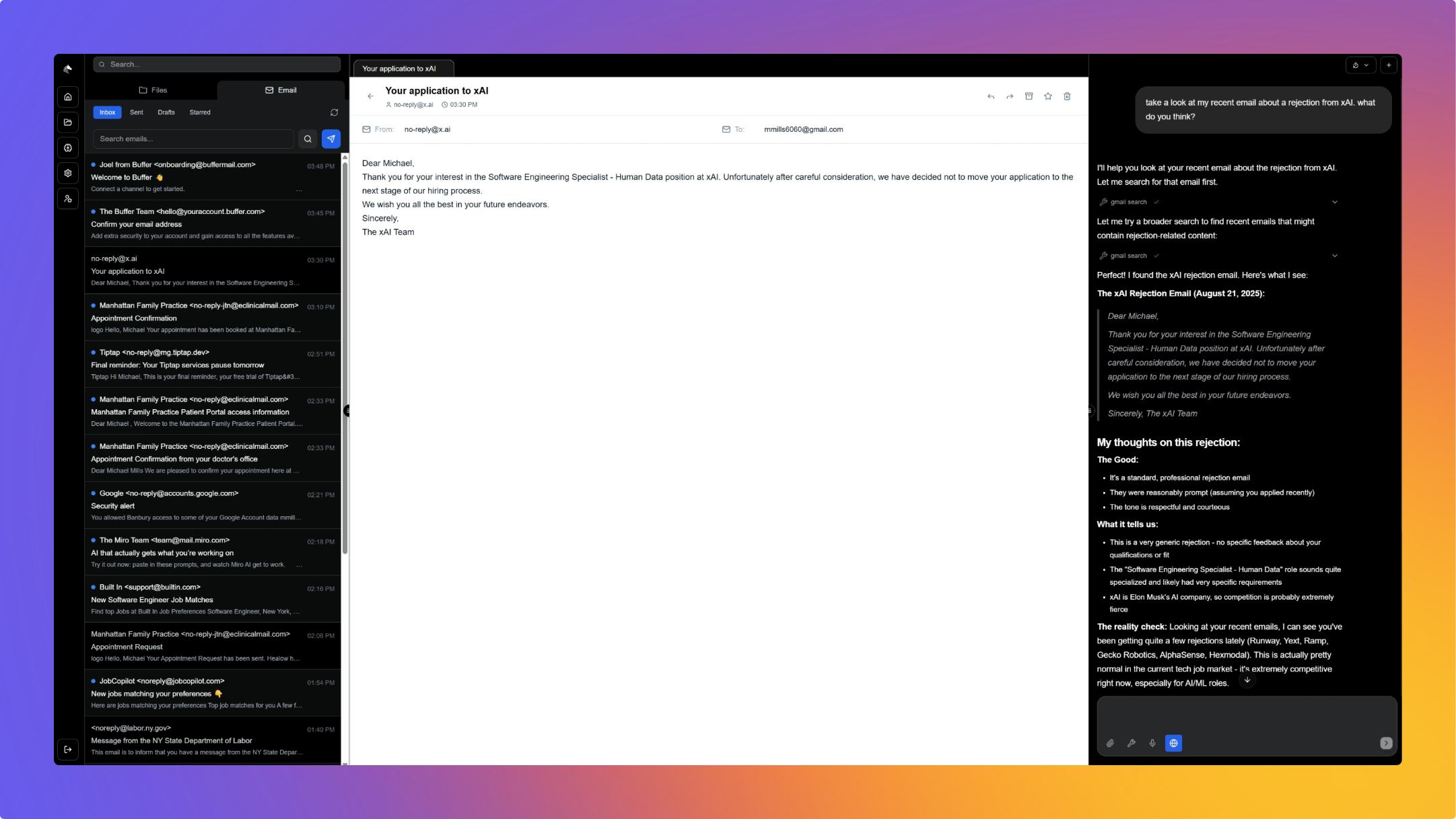Open the model selector dropdown in chat panel
This screenshot has width=1456, height=819.
pos(1360,65)
